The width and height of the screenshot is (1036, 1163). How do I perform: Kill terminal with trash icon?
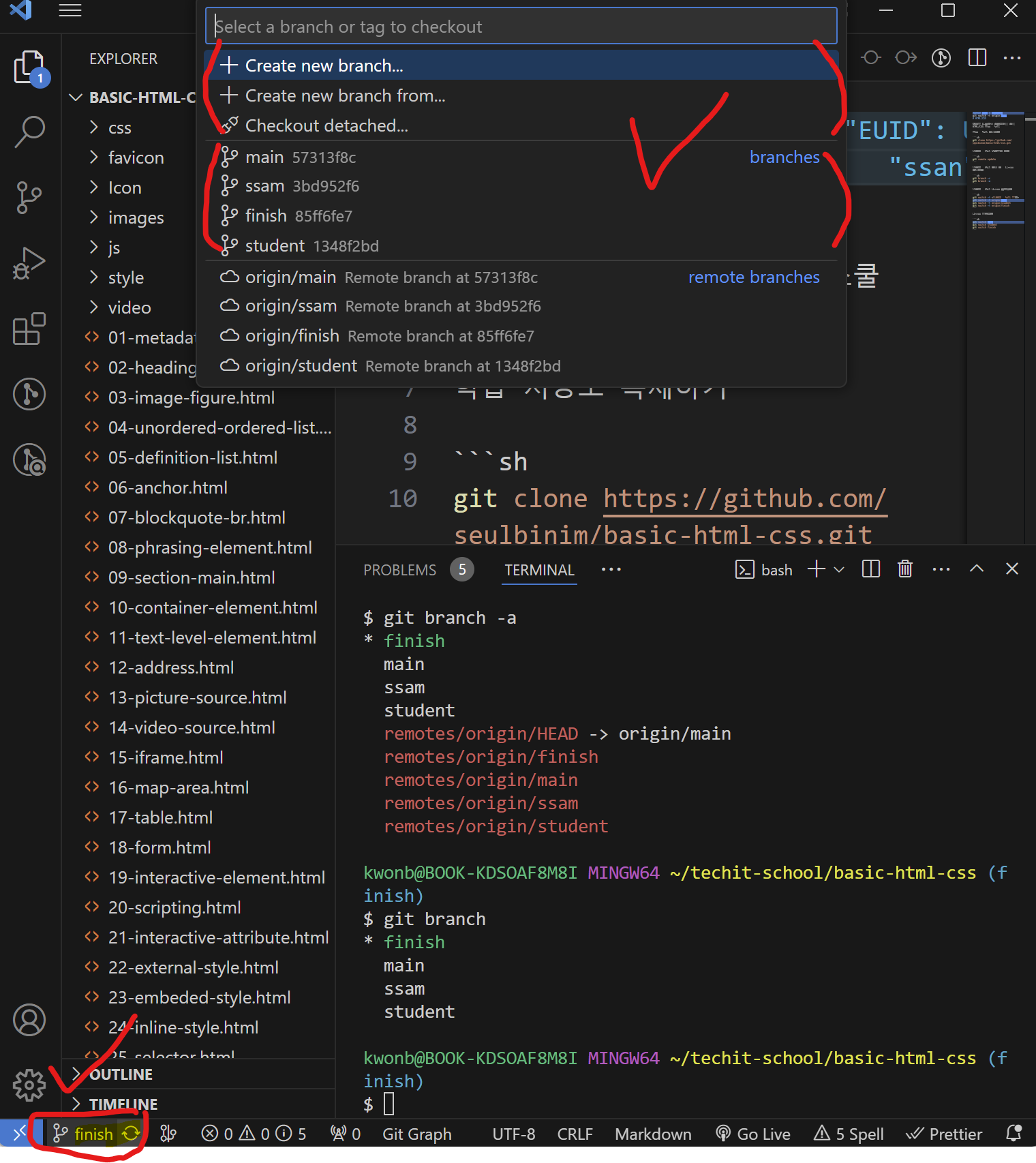click(905, 569)
